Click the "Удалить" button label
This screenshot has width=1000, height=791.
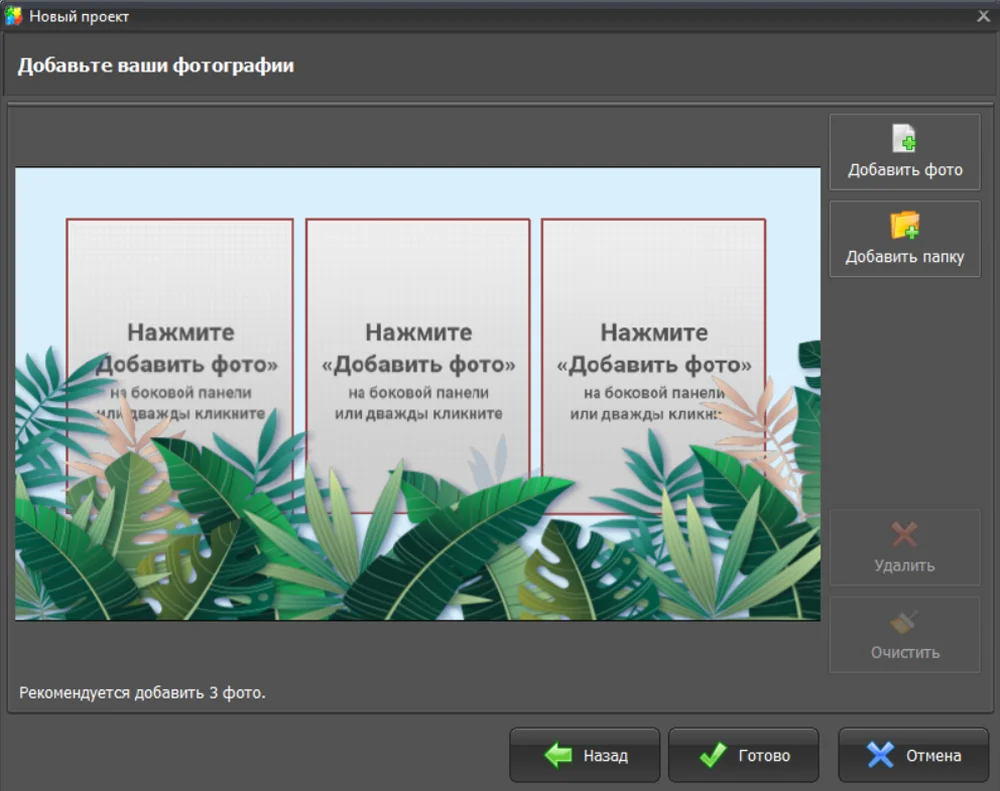pyautogui.click(x=904, y=565)
